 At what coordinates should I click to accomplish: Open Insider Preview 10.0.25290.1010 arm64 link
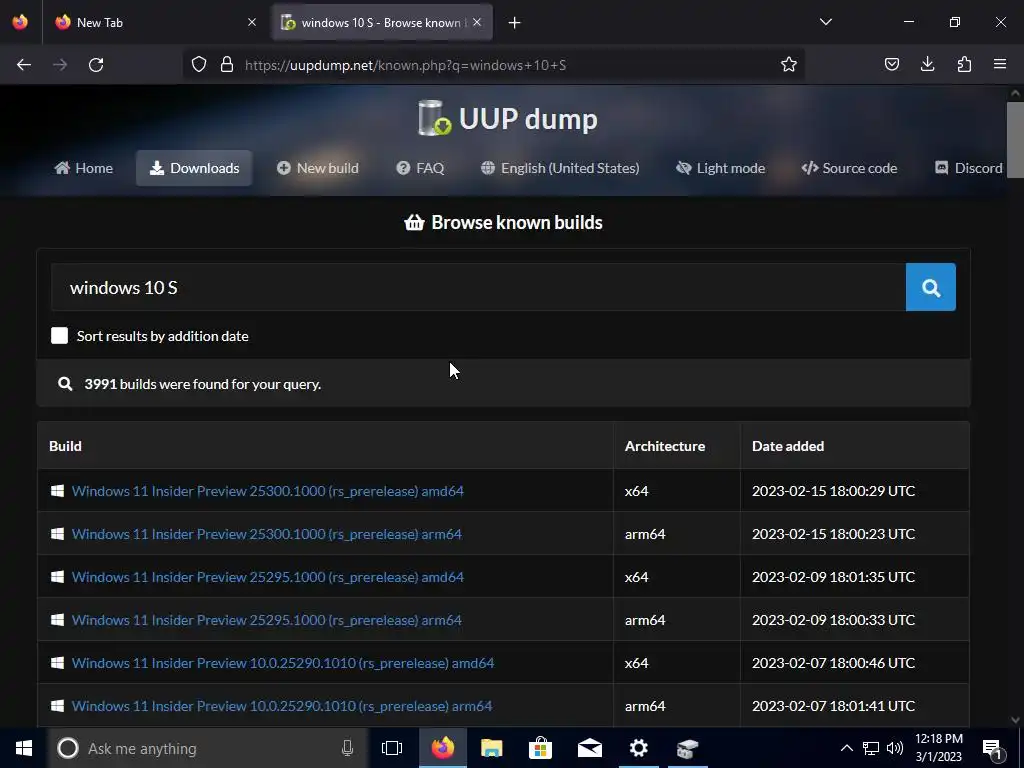pos(282,706)
